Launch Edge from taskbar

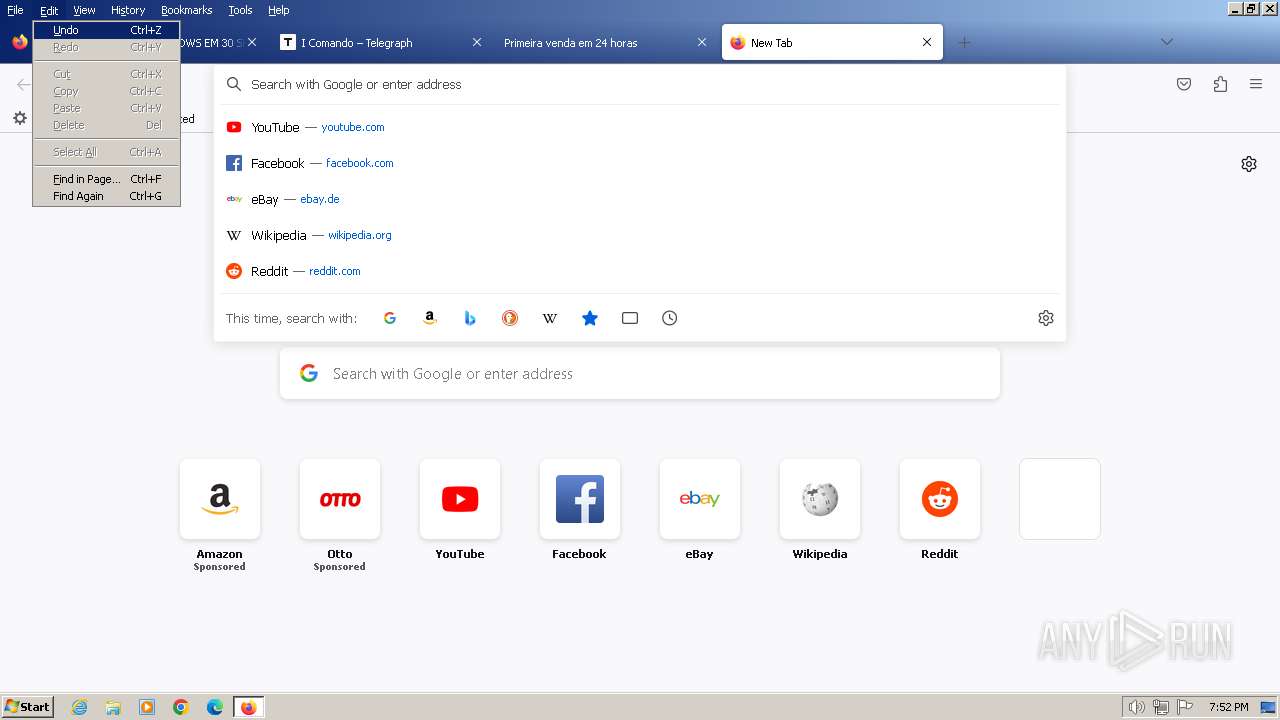[215, 707]
